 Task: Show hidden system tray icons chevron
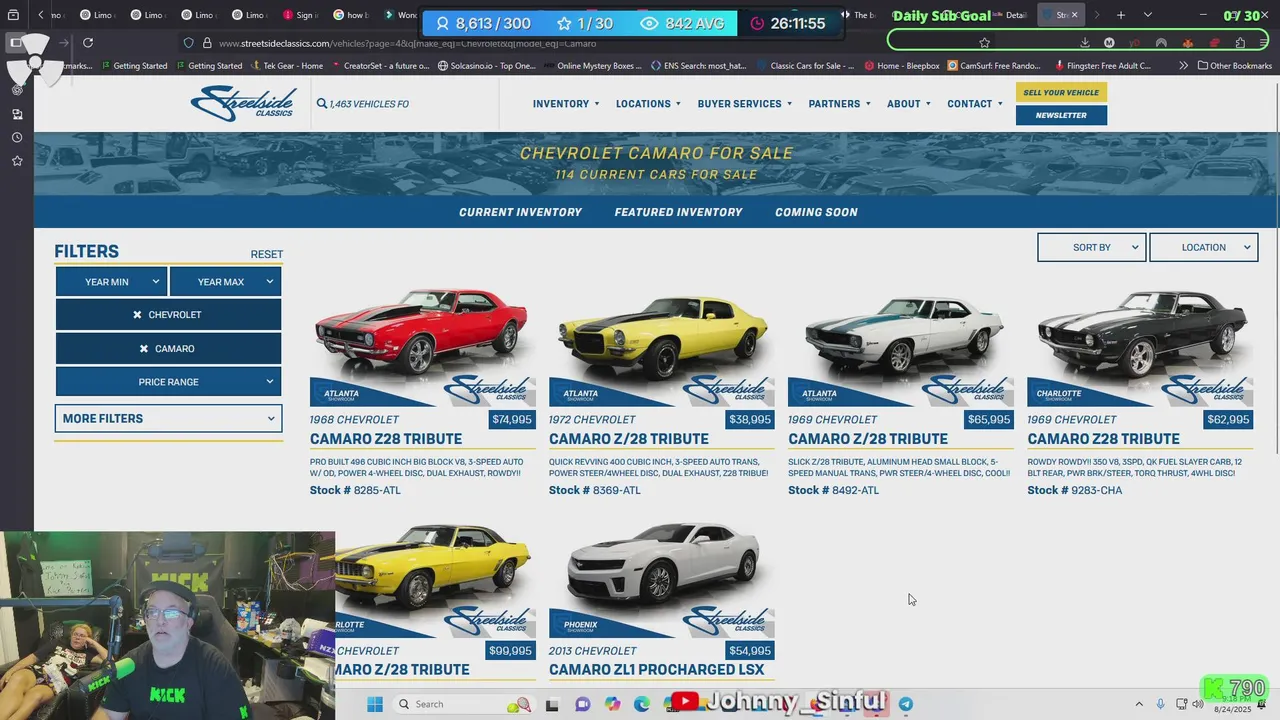click(1138, 704)
